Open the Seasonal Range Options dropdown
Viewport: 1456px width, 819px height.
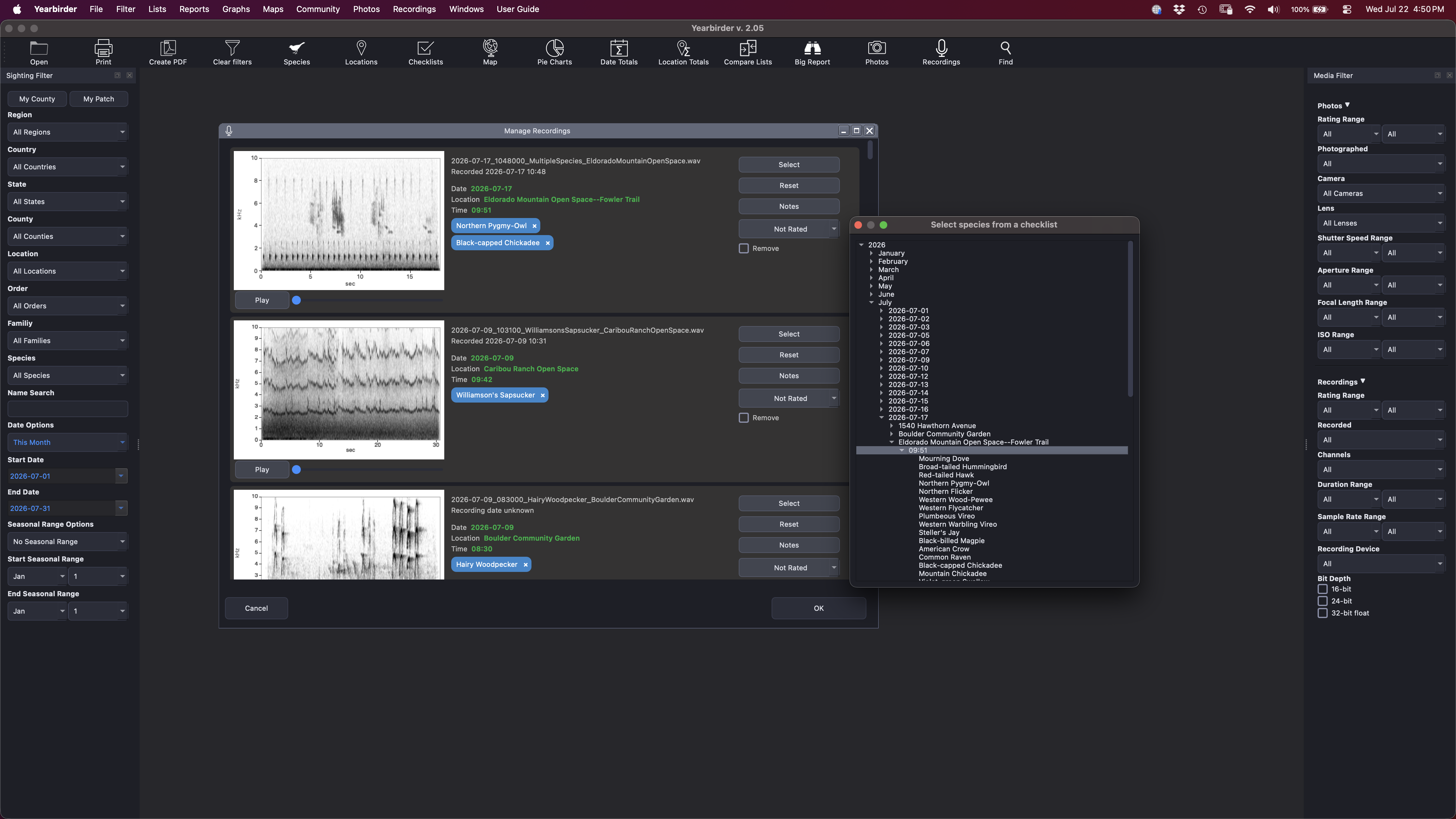coord(68,542)
